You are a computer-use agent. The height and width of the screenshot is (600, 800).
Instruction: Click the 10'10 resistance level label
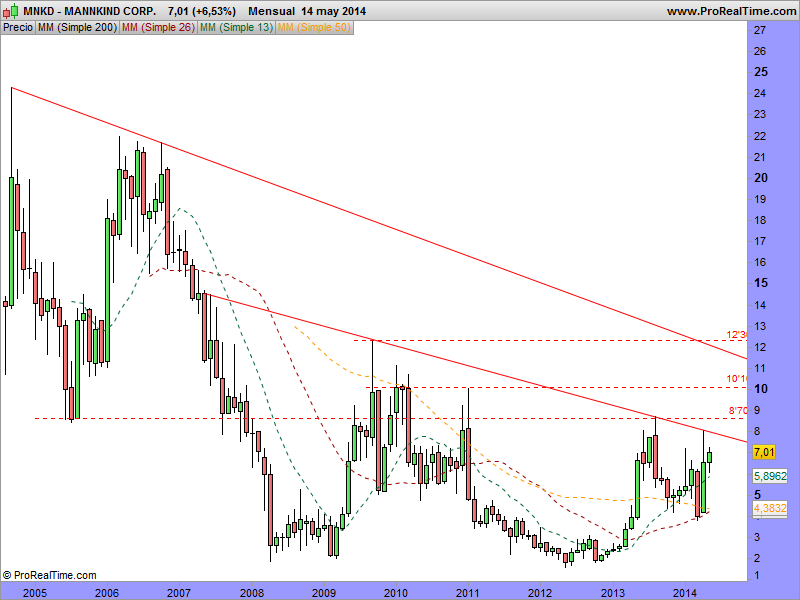[x=737, y=379]
